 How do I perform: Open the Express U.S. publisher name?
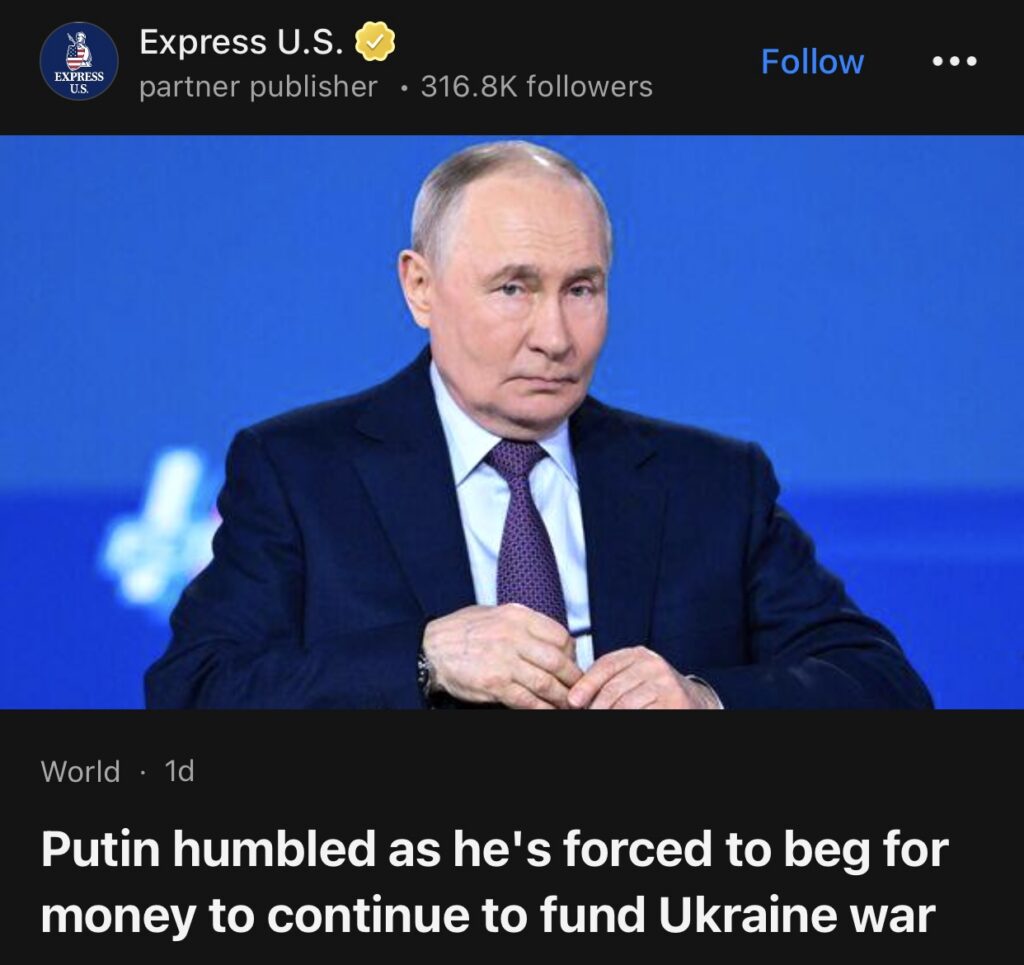240,42
